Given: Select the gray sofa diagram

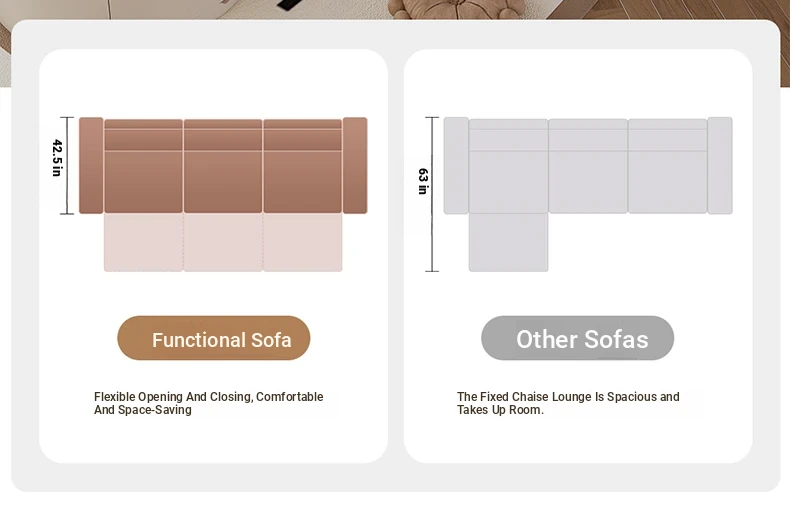Looking at the screenshot, I should click(588, 194).
